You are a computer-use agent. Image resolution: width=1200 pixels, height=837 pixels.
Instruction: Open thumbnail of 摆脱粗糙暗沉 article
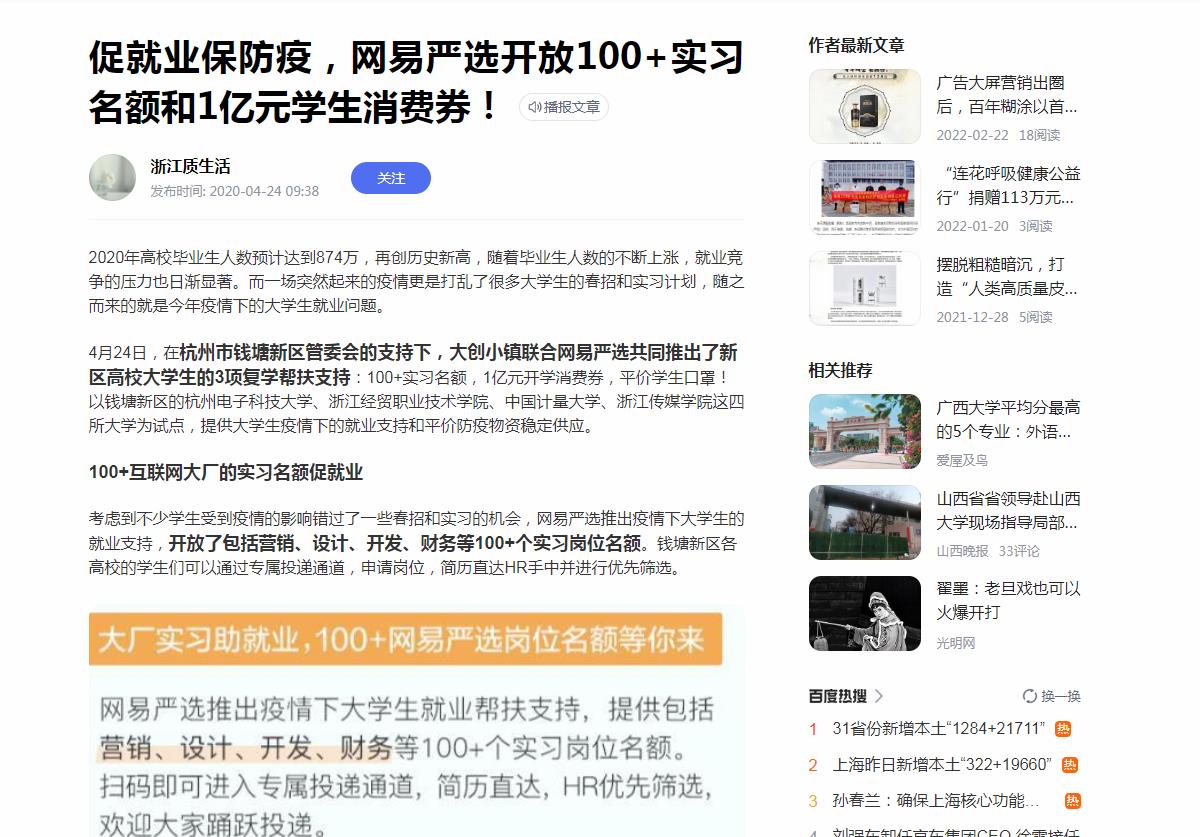tap(865, 288)
